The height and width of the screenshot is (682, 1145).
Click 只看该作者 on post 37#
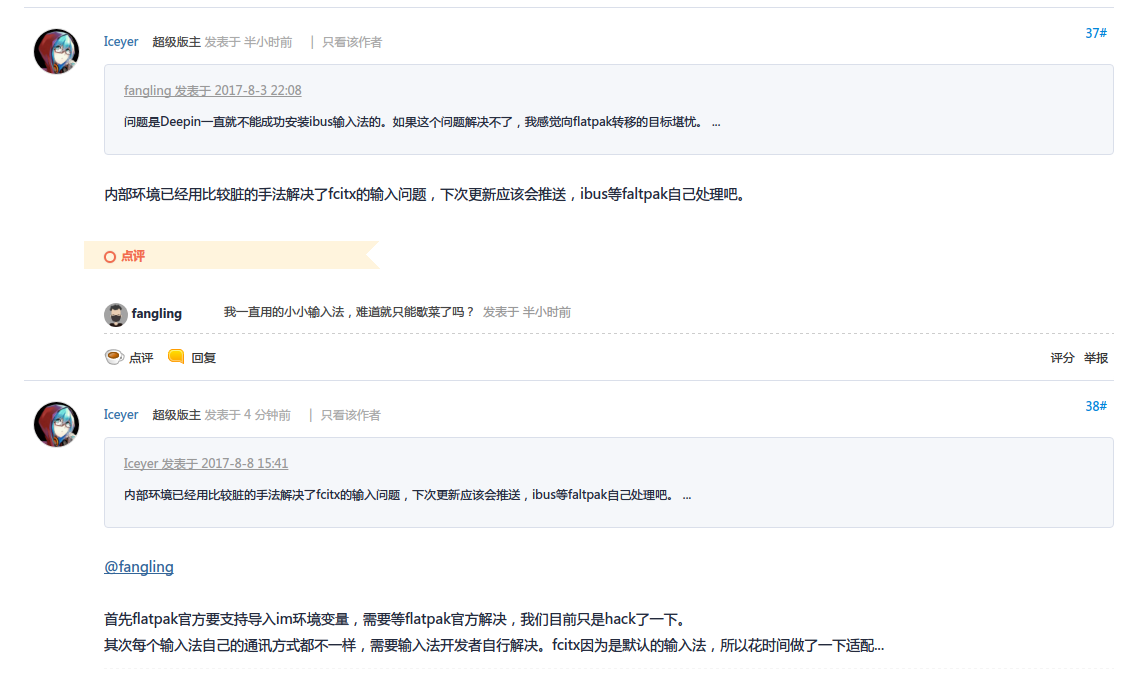(352, 42)
